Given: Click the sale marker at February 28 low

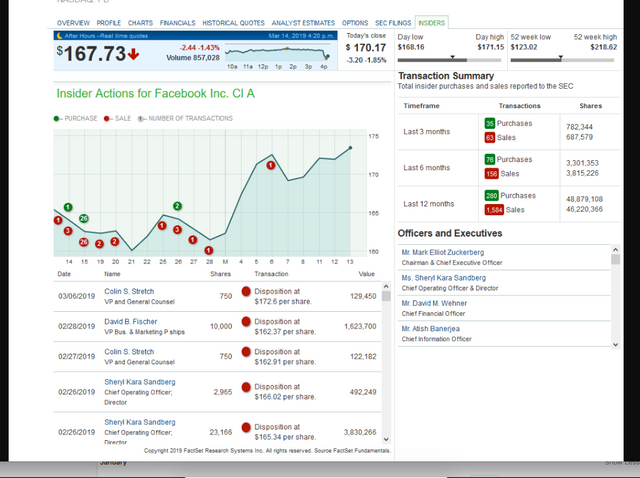Looking at the screenshot, I should click(x=209, y=250).
